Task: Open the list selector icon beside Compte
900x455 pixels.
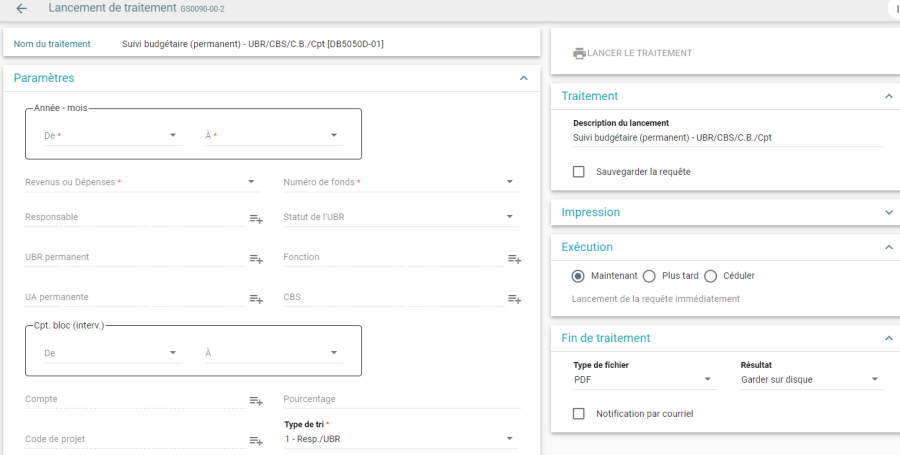Action: tap(256, 401)
